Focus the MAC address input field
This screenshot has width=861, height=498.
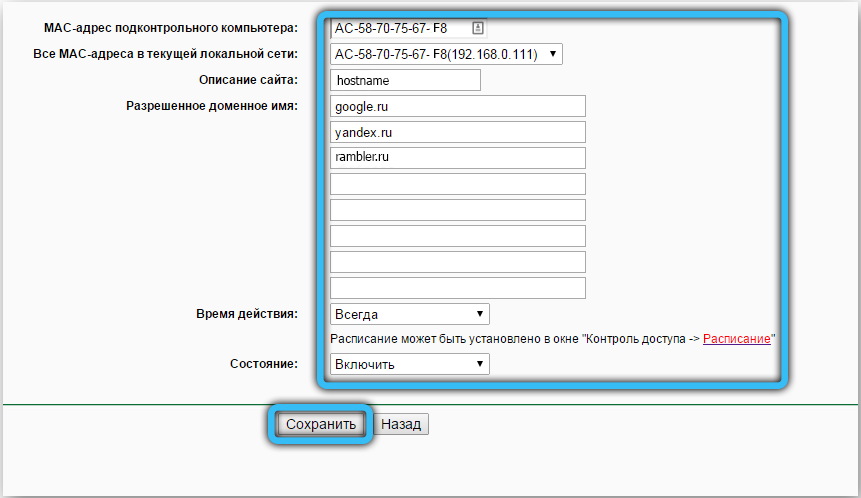[408, 28]
